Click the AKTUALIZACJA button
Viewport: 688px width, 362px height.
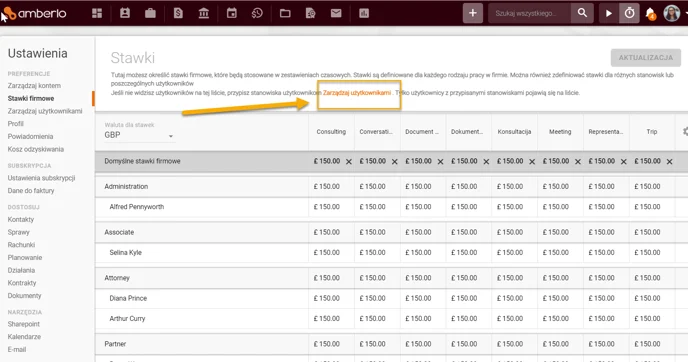coord(645,57)
